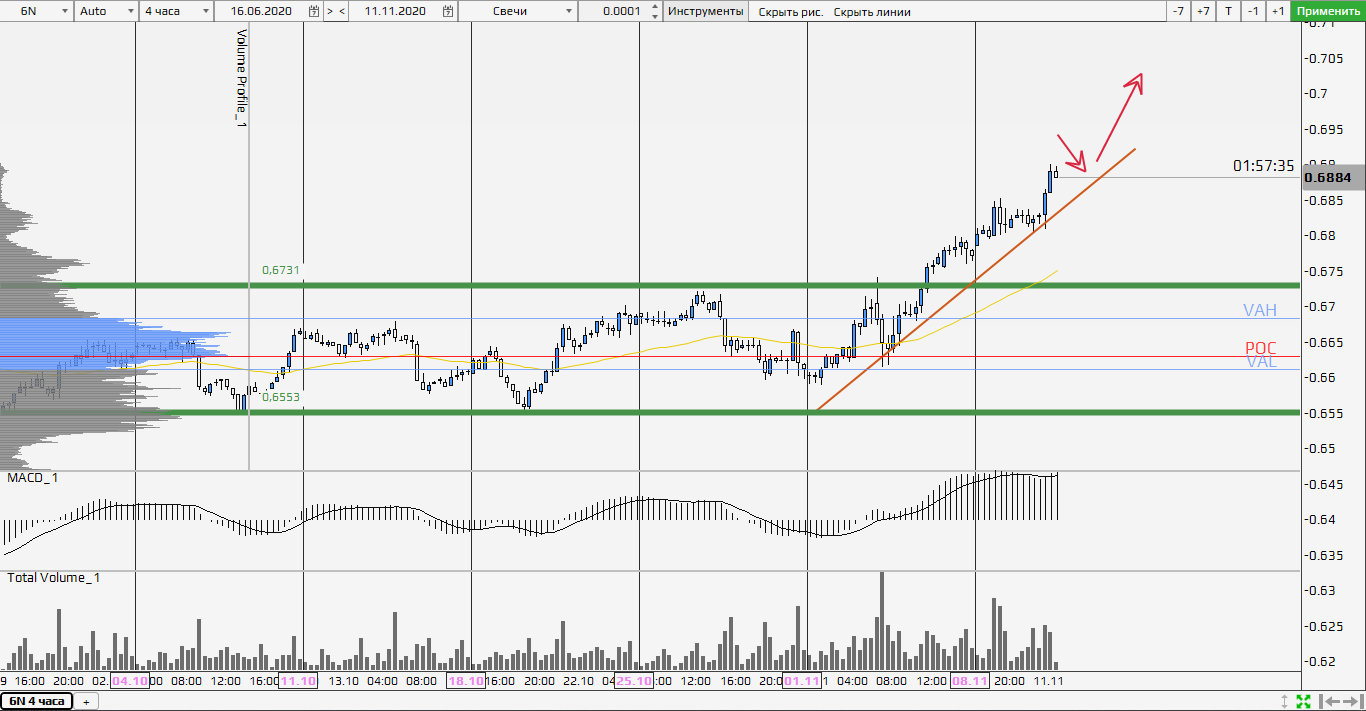Add a new chart tab with plus
The width and height of the screenshot is (1366, 711).
pyautogui.click(x=86, y=702)
